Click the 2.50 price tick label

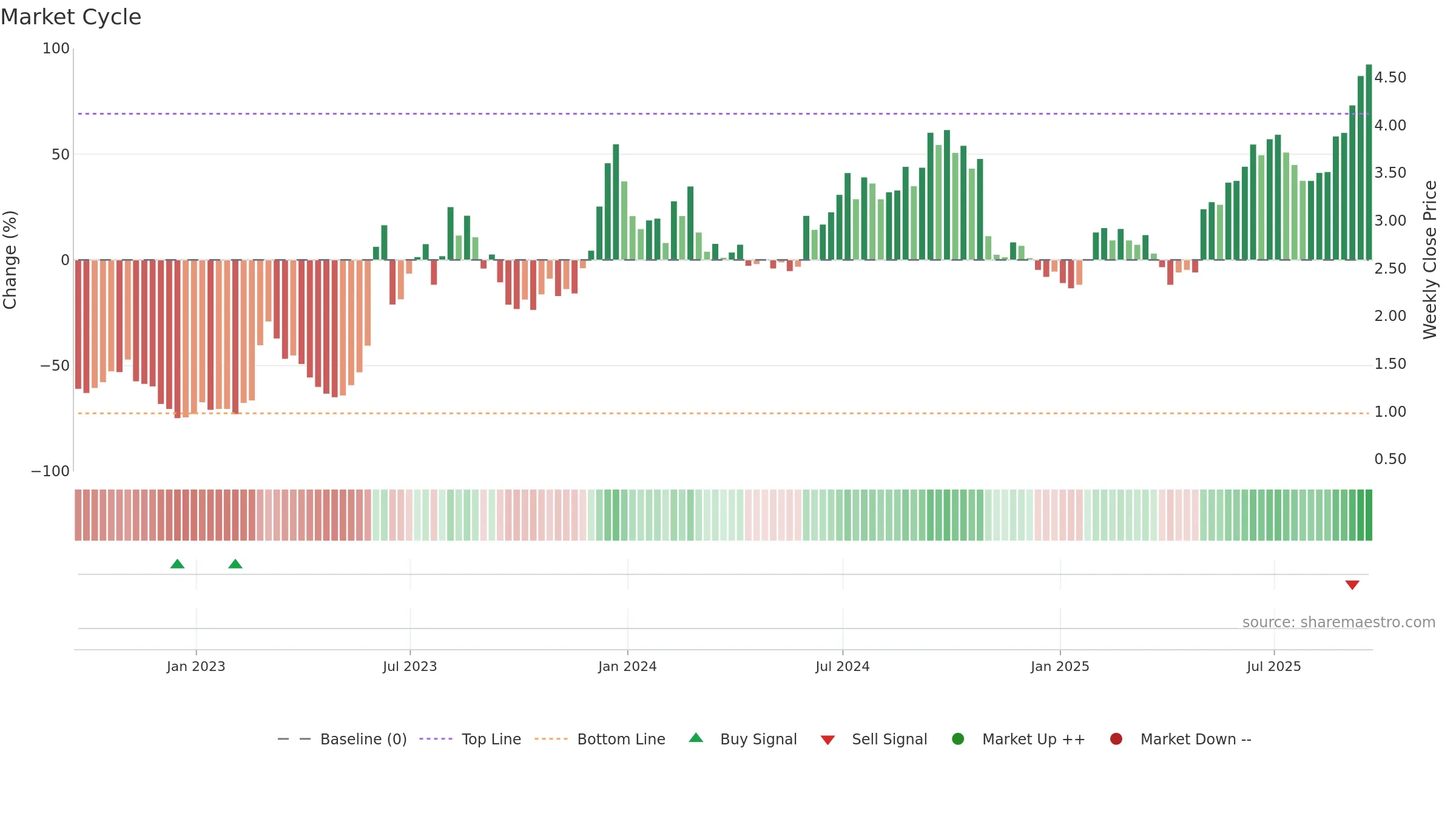pyautogui.click(x=1390, y=268)
